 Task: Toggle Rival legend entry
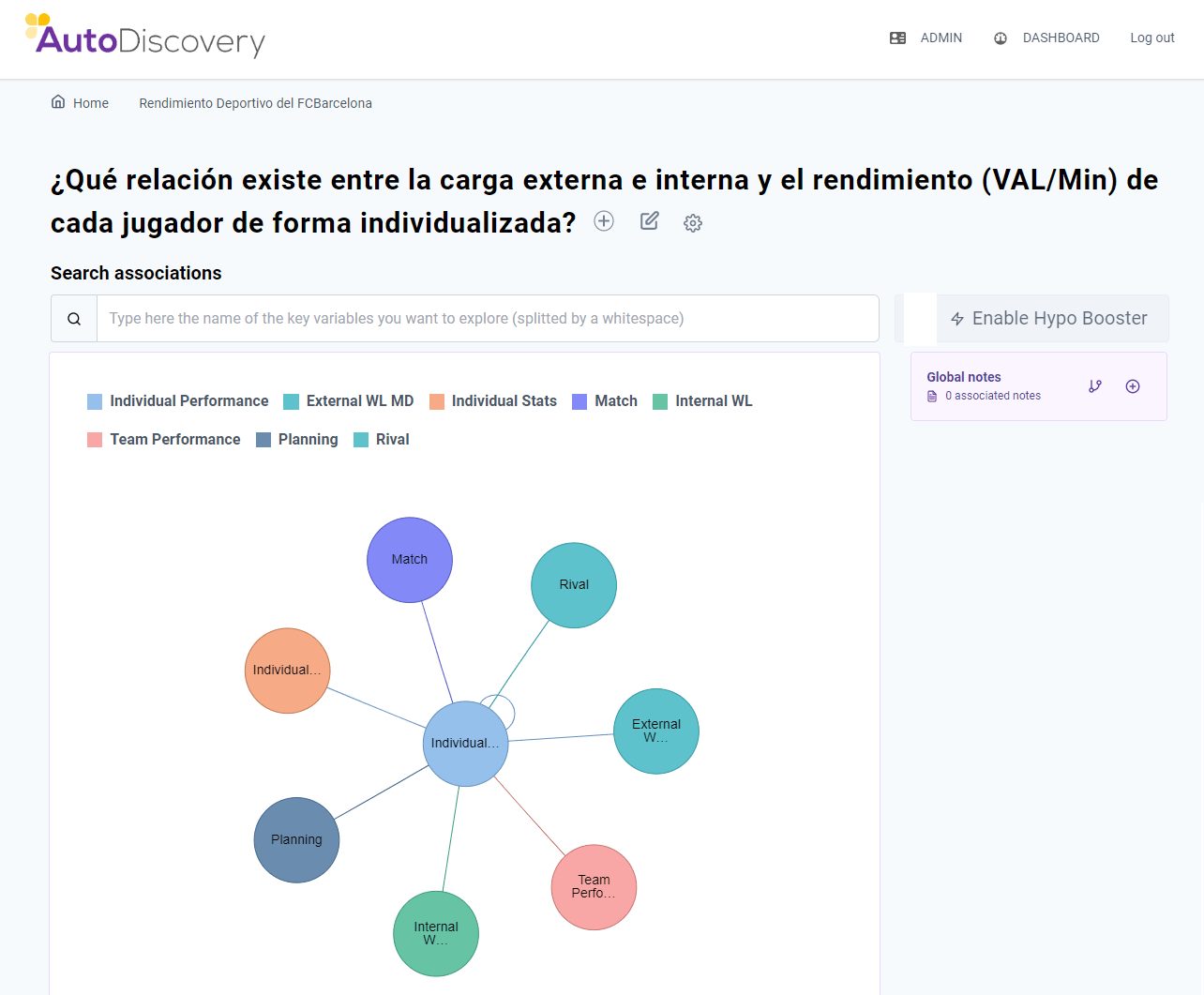tap(382, 440)
